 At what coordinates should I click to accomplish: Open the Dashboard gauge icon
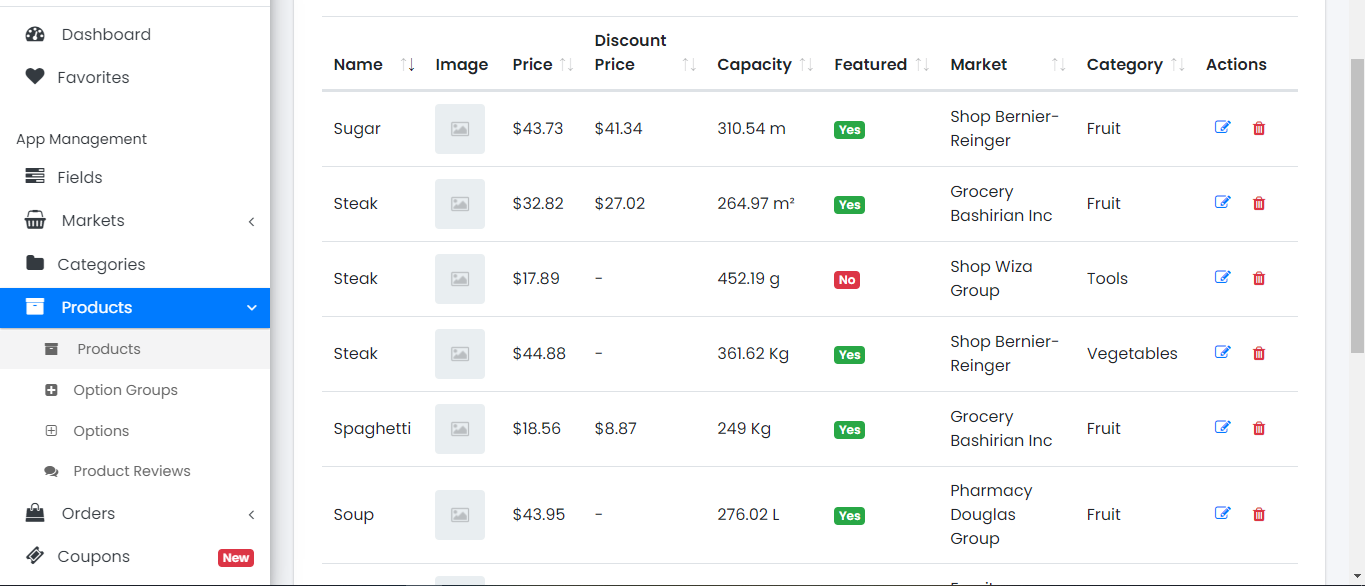tap(35, 34)
